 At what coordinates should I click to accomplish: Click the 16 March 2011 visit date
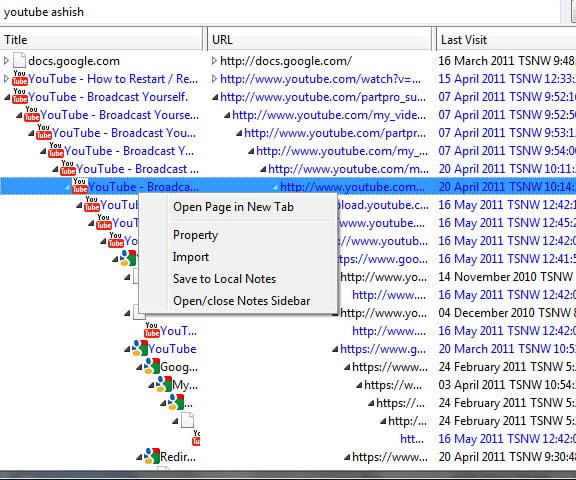click(507, 61)
